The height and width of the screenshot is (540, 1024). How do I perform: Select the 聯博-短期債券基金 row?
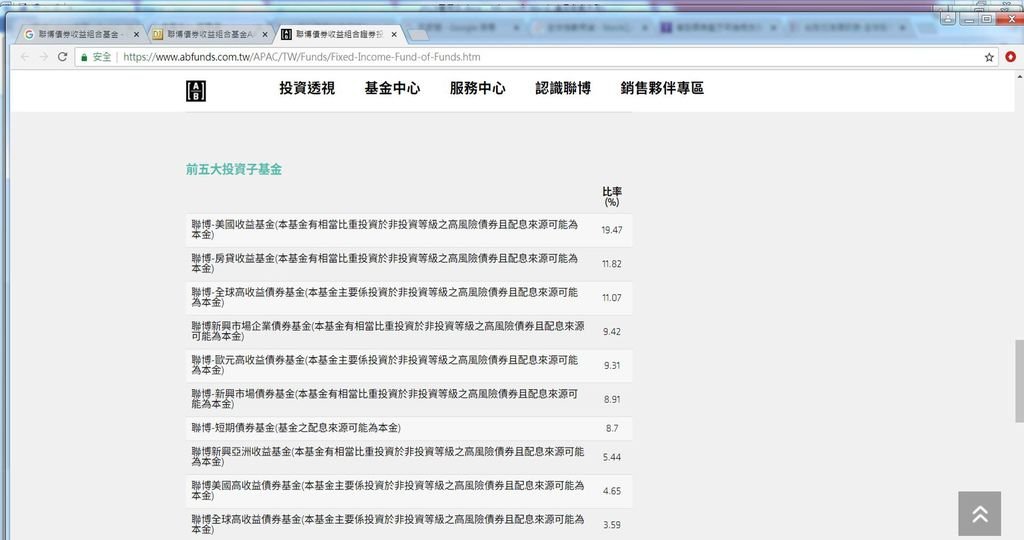tap(409, 428)
